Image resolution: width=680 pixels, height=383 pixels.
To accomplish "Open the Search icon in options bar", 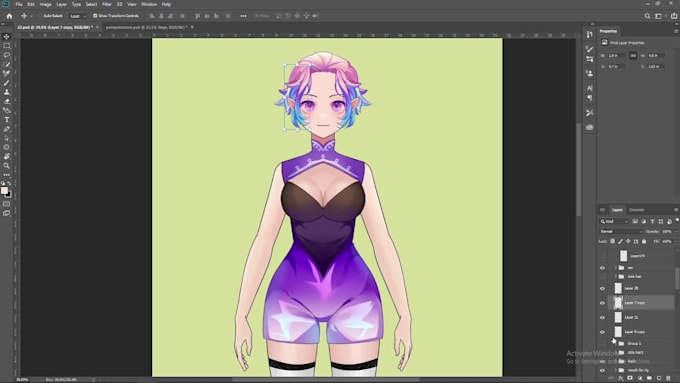I will 647,16.
